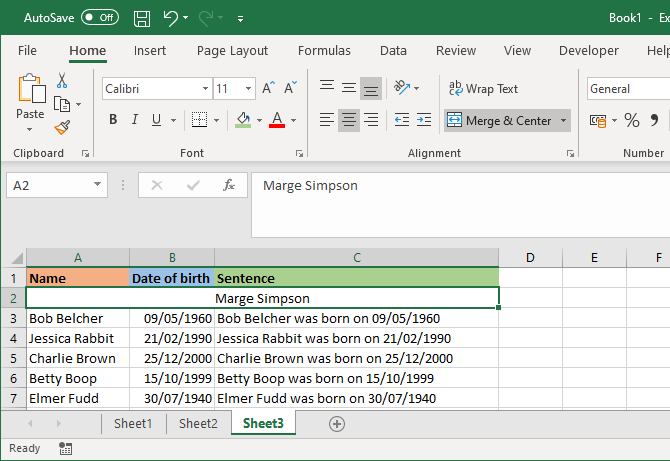
Task: Open the Font settings dialog launcher
Action: pyautogui.click(x=299, y=153)
